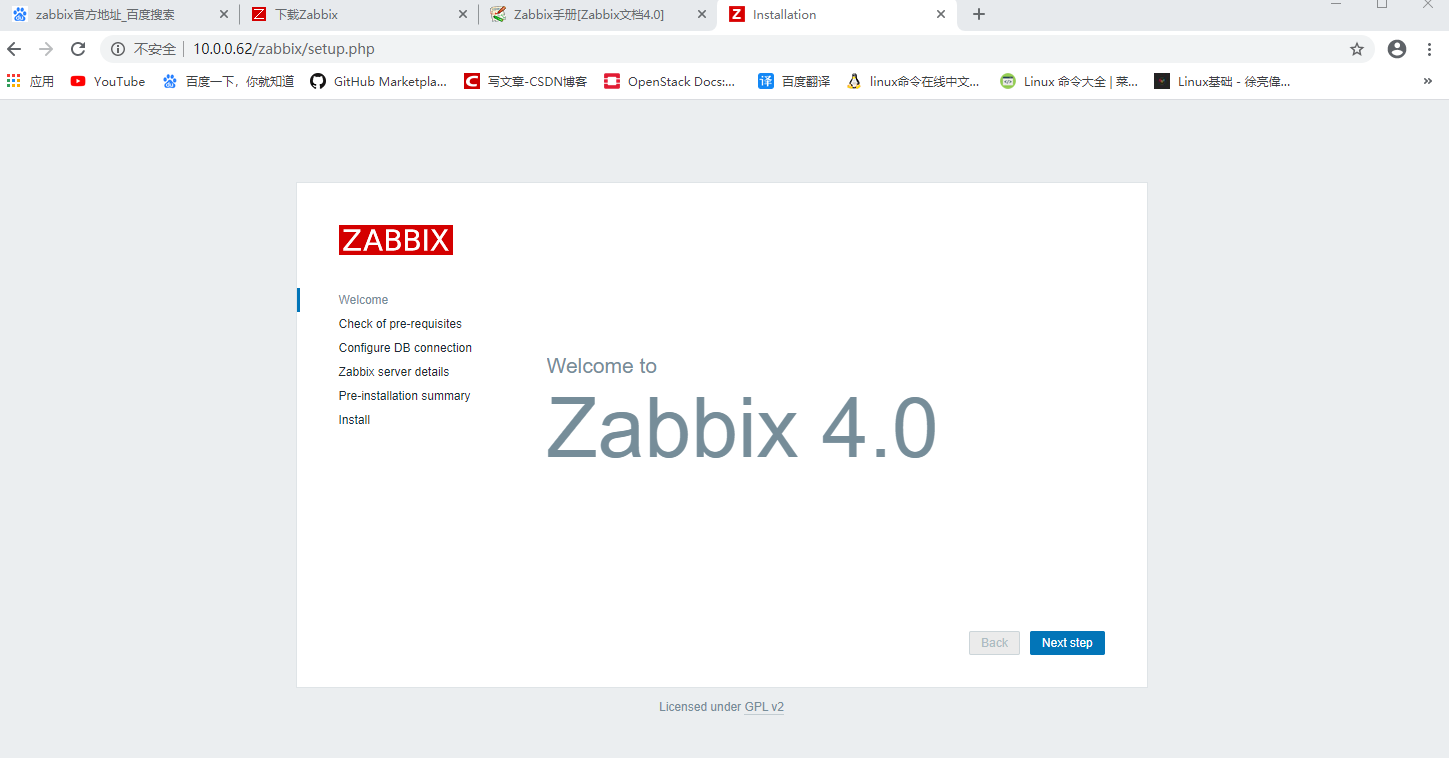The width and height of the screenshot is (1449, 758).
Task: Open the GitHub Marketplace bookmark
Action: click(379, 82)
